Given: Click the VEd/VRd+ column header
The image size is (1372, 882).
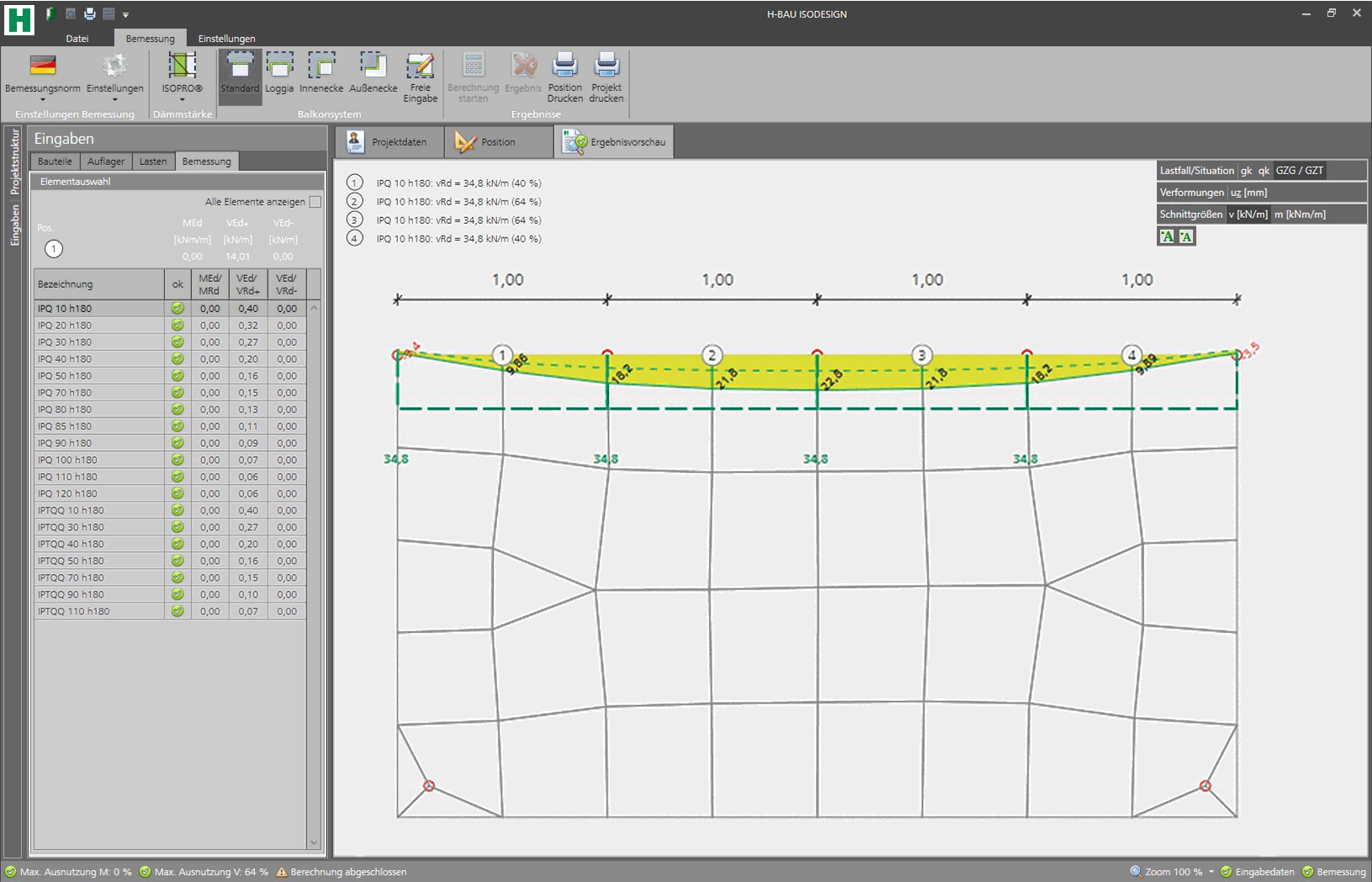Looking at the screenshot, I should [248, 284].
